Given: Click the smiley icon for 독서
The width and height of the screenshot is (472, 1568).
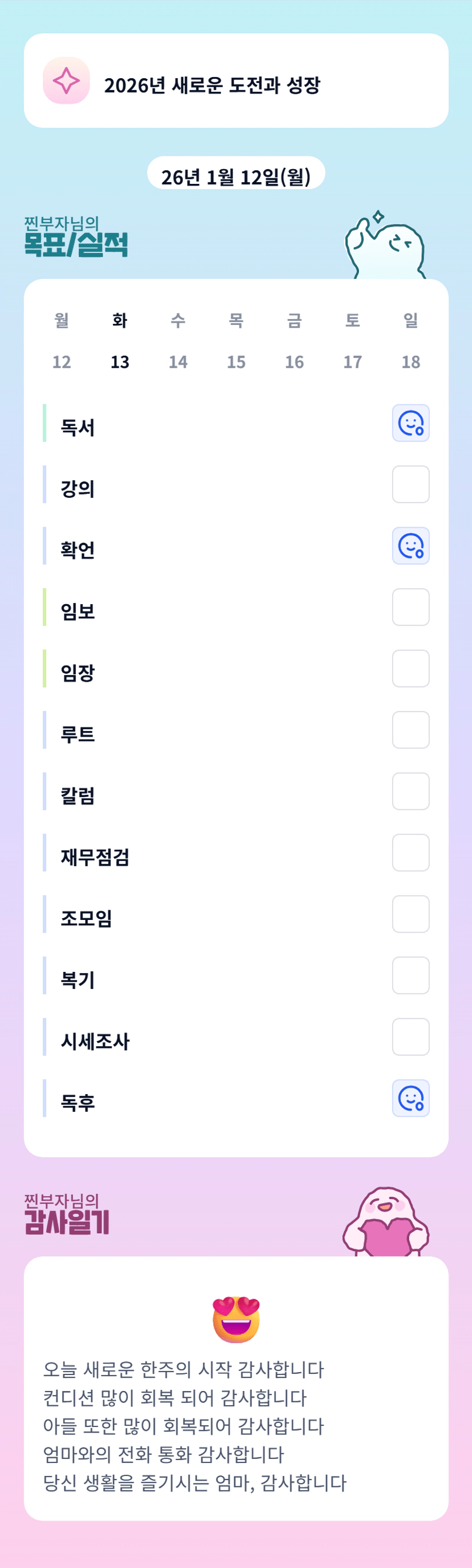Looking at the screenshot, I should click(x=410, y=423).
